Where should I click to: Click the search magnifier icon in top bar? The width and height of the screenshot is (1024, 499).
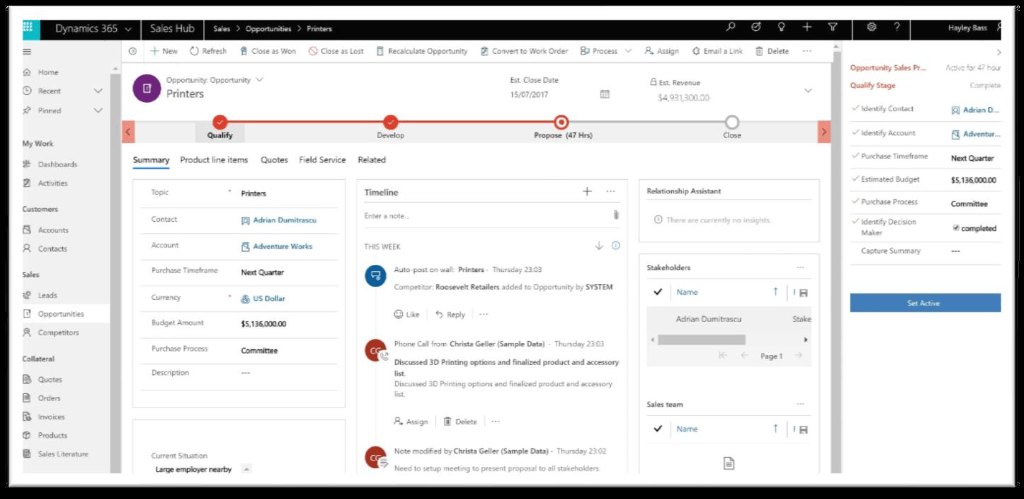[731, 27]
